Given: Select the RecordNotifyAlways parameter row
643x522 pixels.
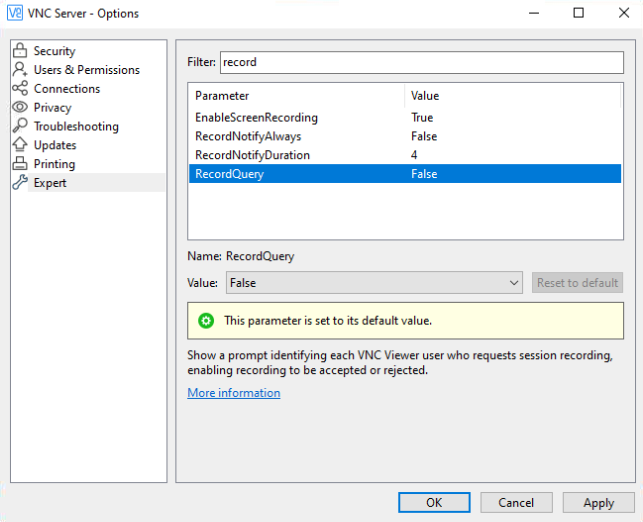Looking at the screenshot, I should pos(405,136).
